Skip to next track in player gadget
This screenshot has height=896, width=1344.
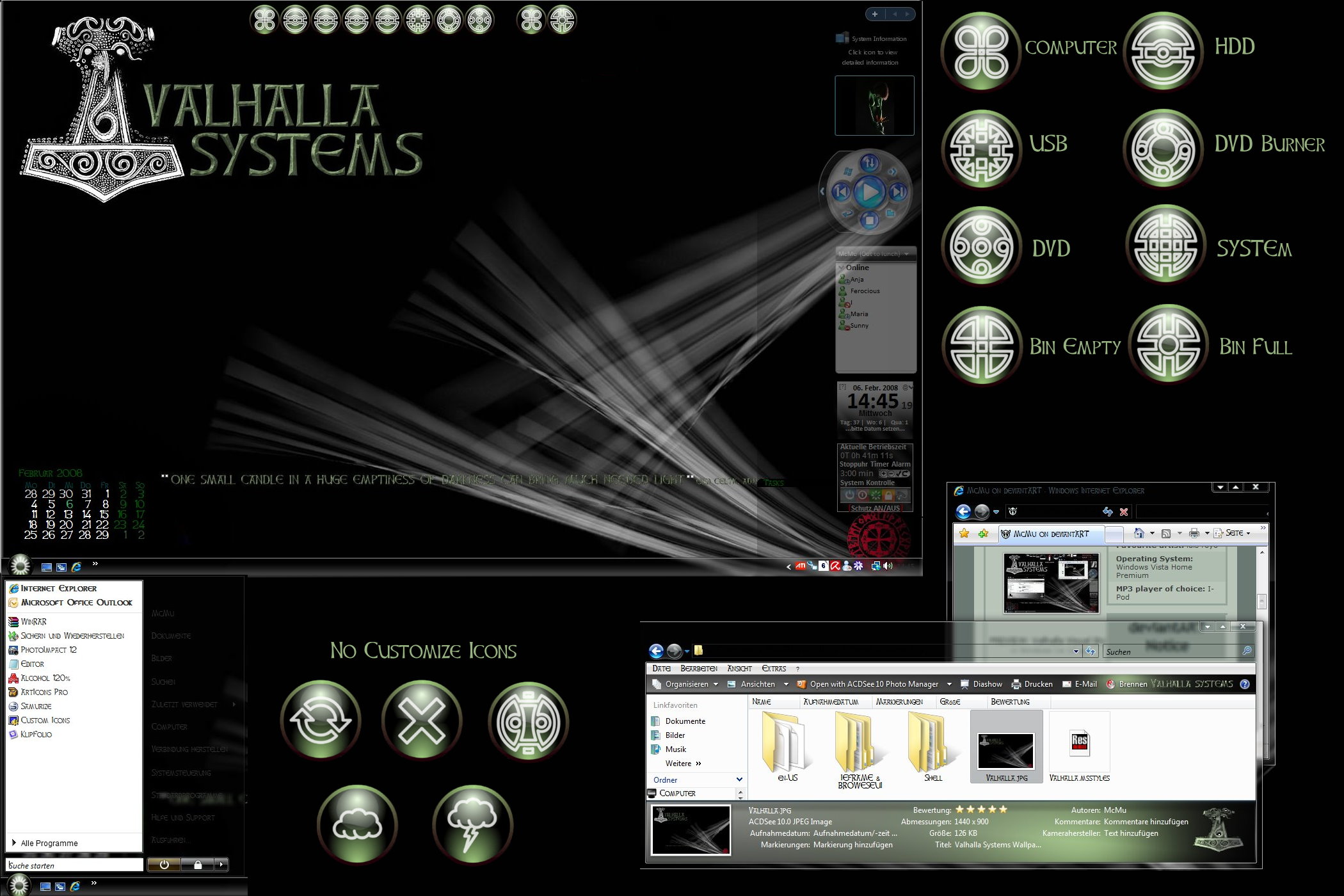pos(898,191)
